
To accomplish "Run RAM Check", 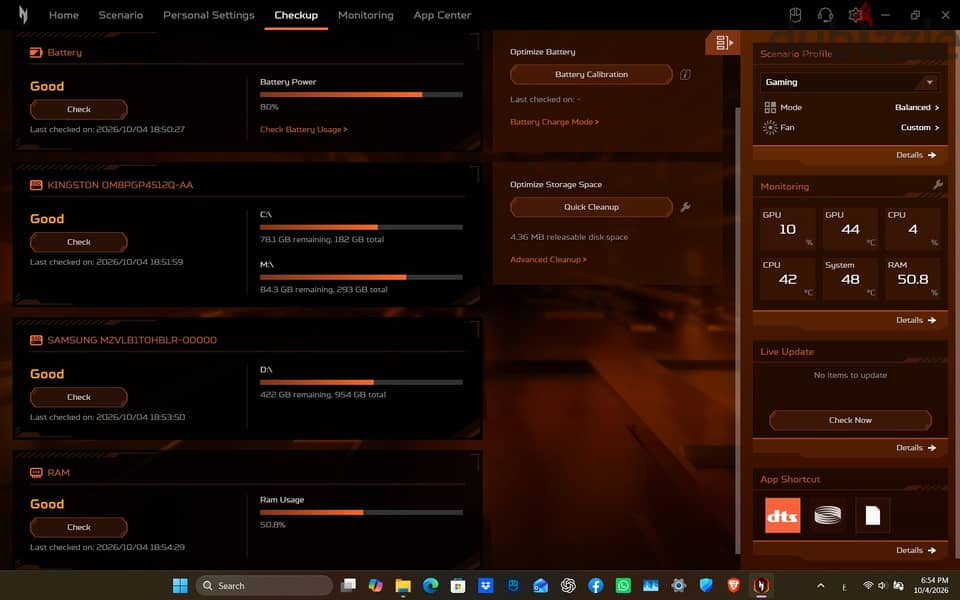I will (79, 527).
